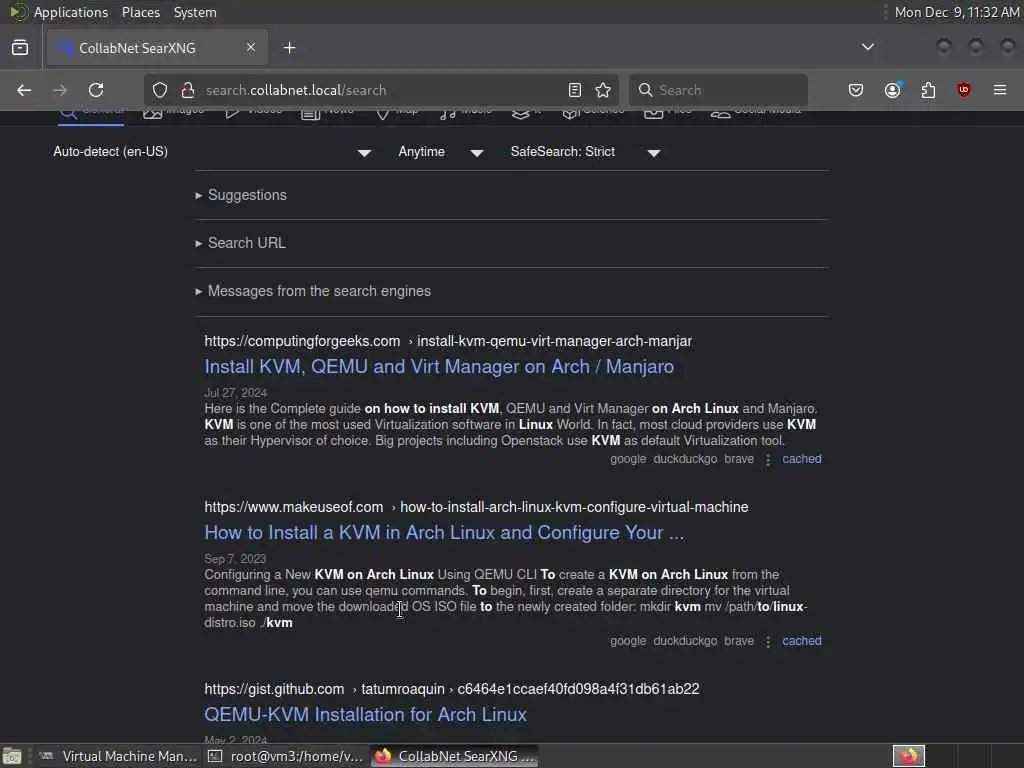Open the Anytime time range dropdown
Image resolution: width=1024 pixels, height=768 pixels.
441,152
